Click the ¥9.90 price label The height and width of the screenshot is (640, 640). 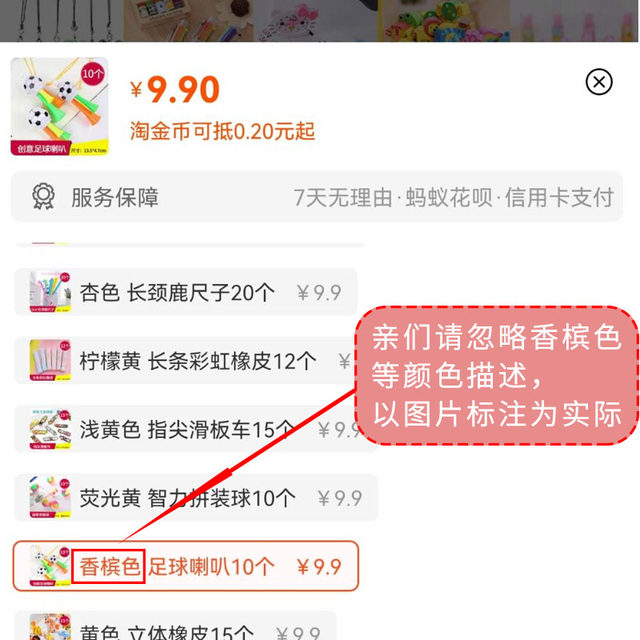tap(175, 89)
